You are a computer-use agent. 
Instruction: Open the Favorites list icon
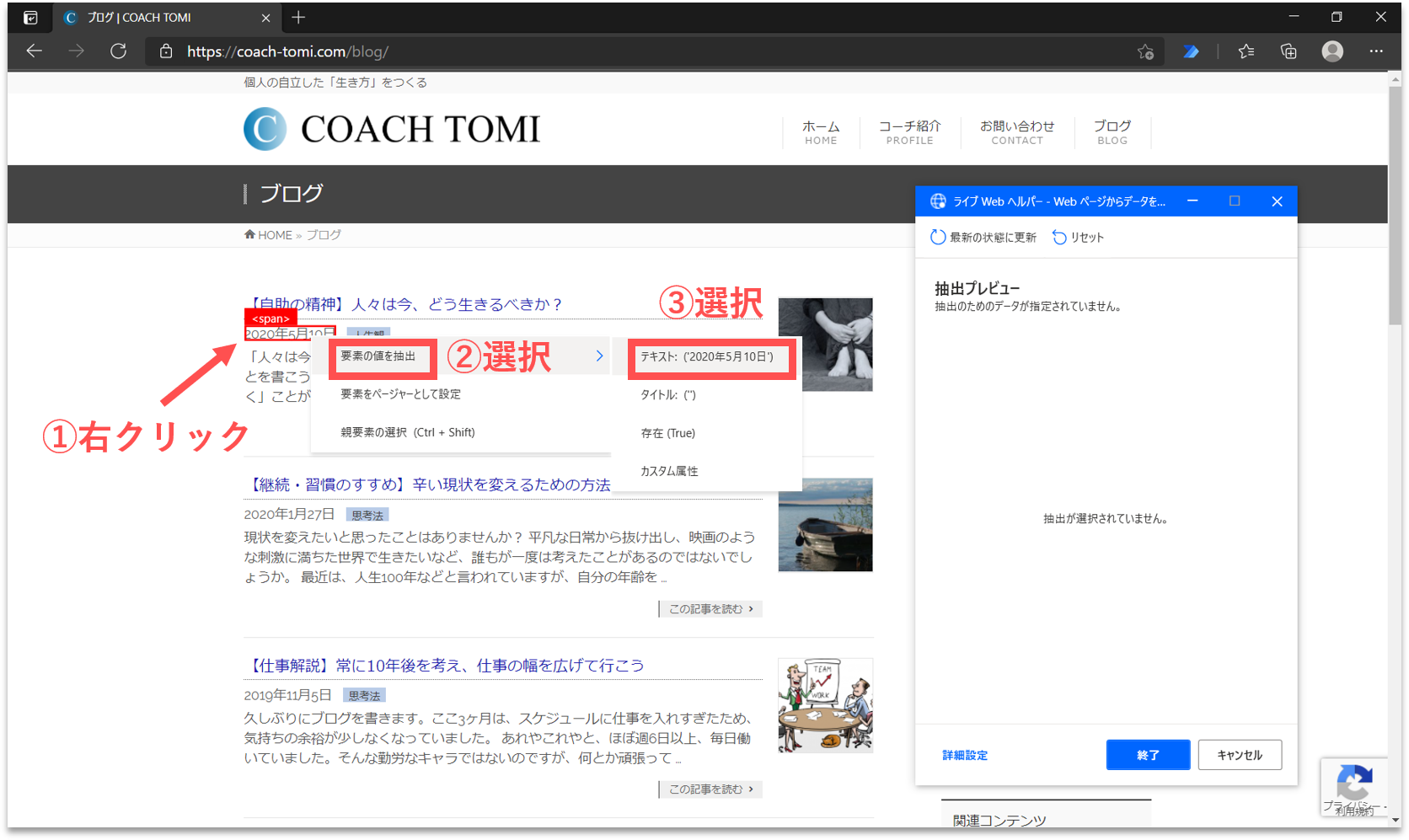click(x=1246, y=51)
